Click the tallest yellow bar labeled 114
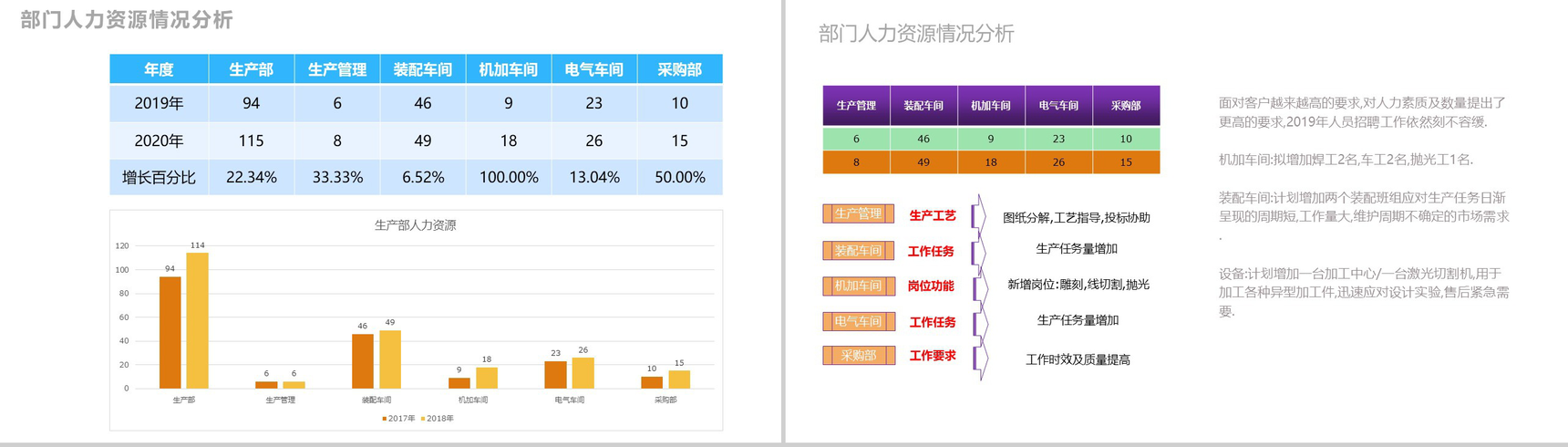 197,319
